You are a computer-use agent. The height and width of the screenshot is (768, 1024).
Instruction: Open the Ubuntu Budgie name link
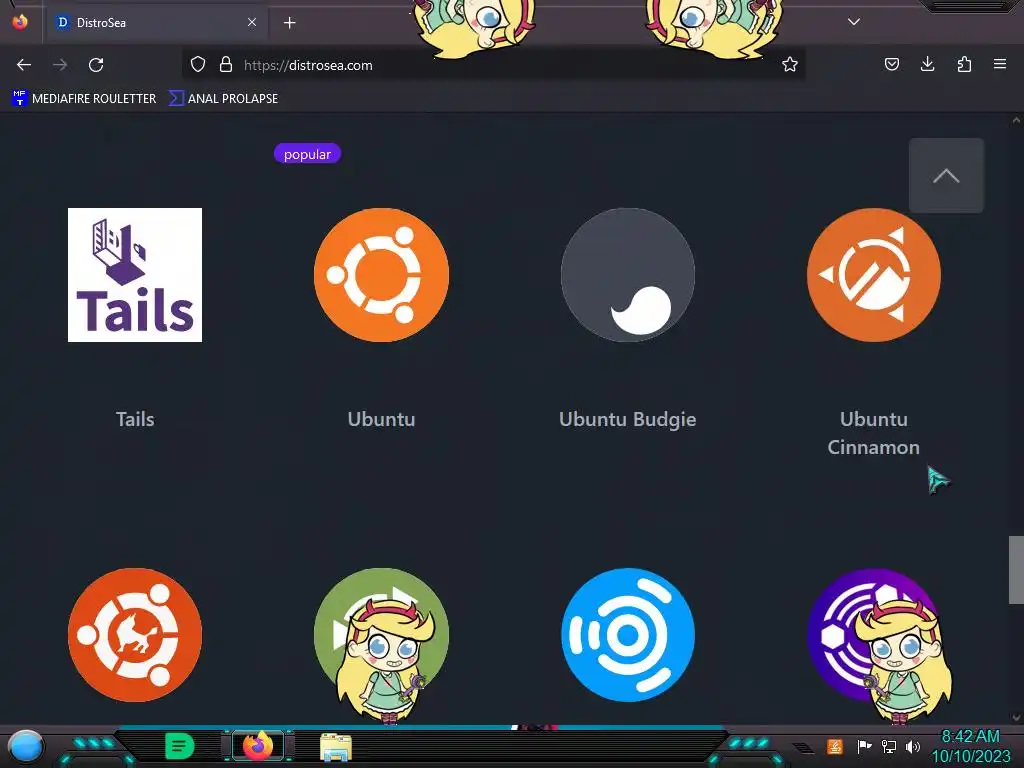click(628, 419)
